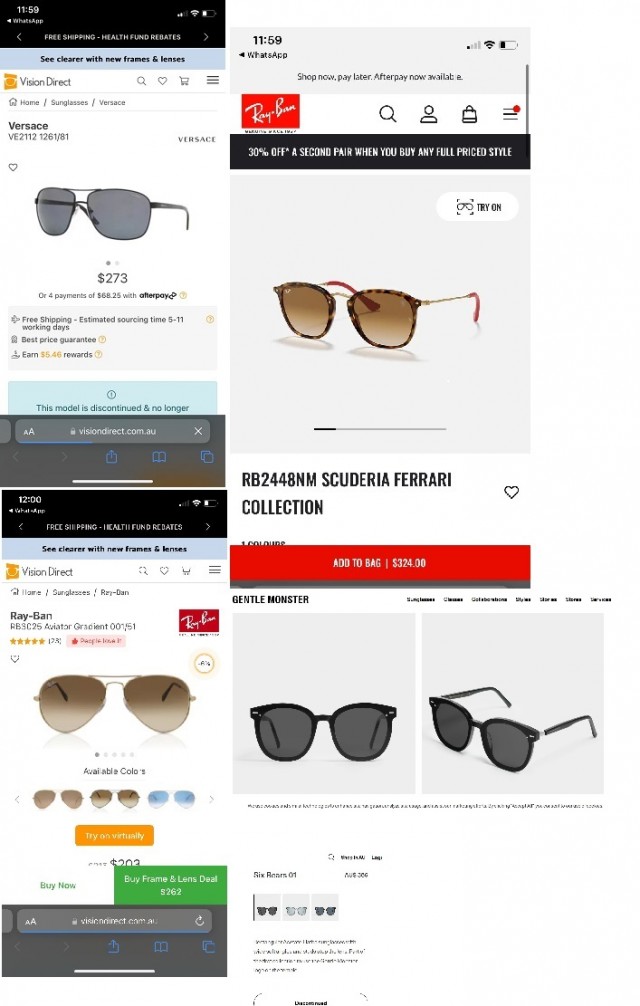Open the Ray-Ban account profile icon
Image resolution: width=640 pixels, height=1006 pixels.
(428, 114)
